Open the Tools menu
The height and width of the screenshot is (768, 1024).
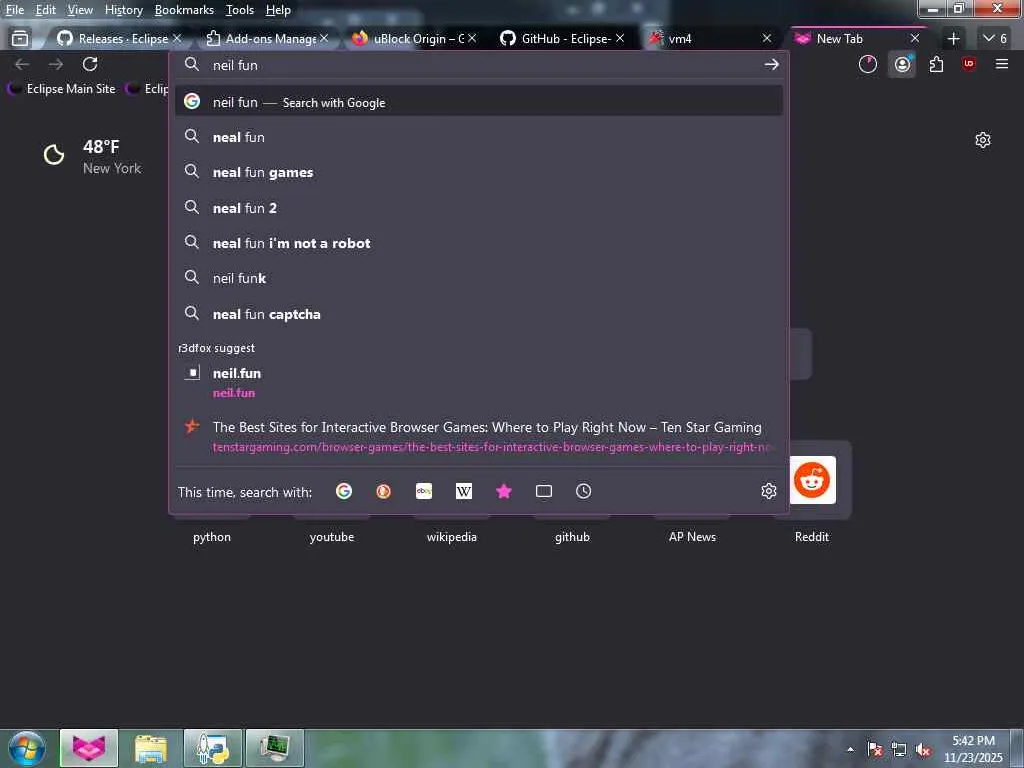pyautogui.click(x=240, y=10)
